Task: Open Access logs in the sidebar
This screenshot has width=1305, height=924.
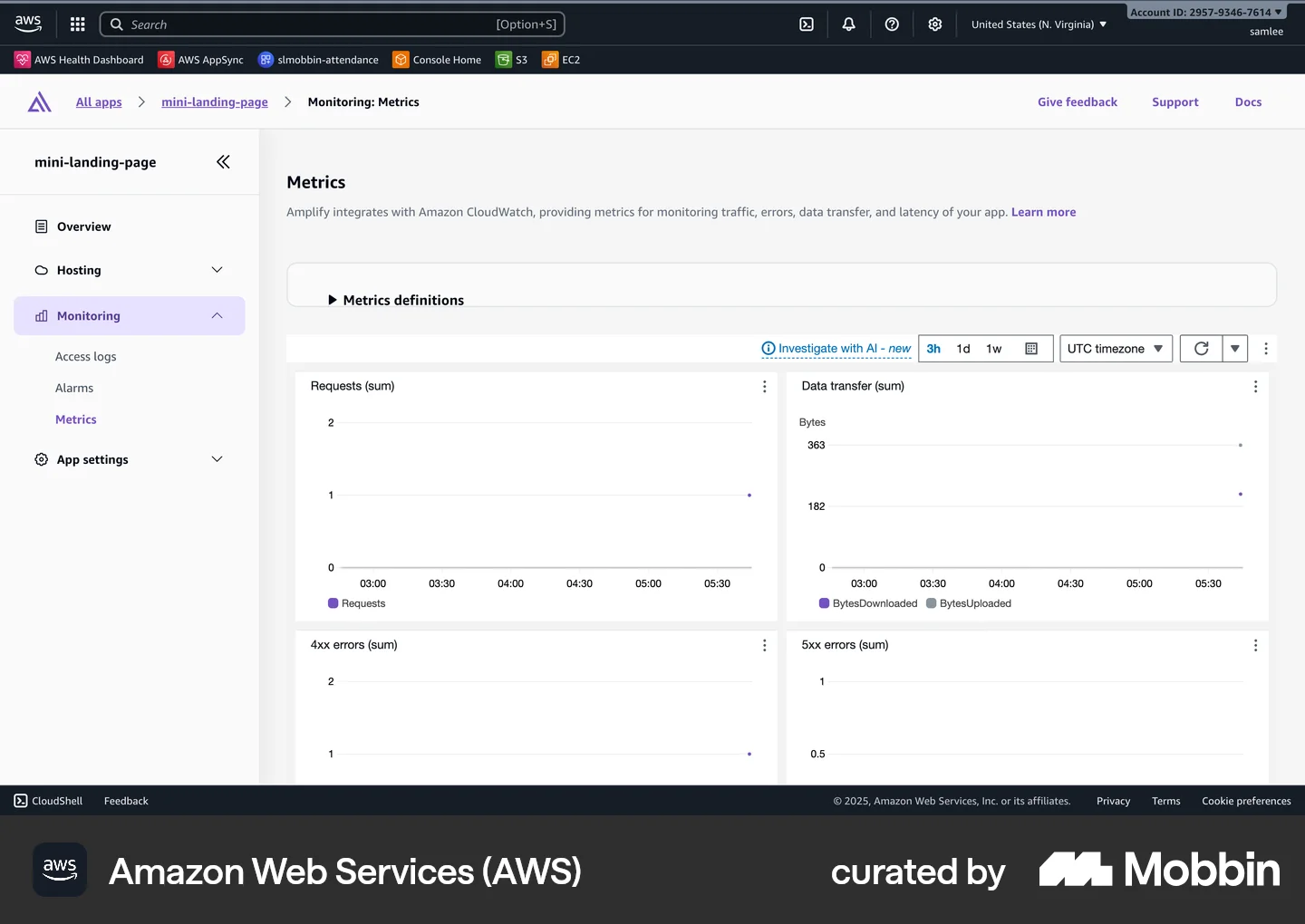Action: point(86,357)
